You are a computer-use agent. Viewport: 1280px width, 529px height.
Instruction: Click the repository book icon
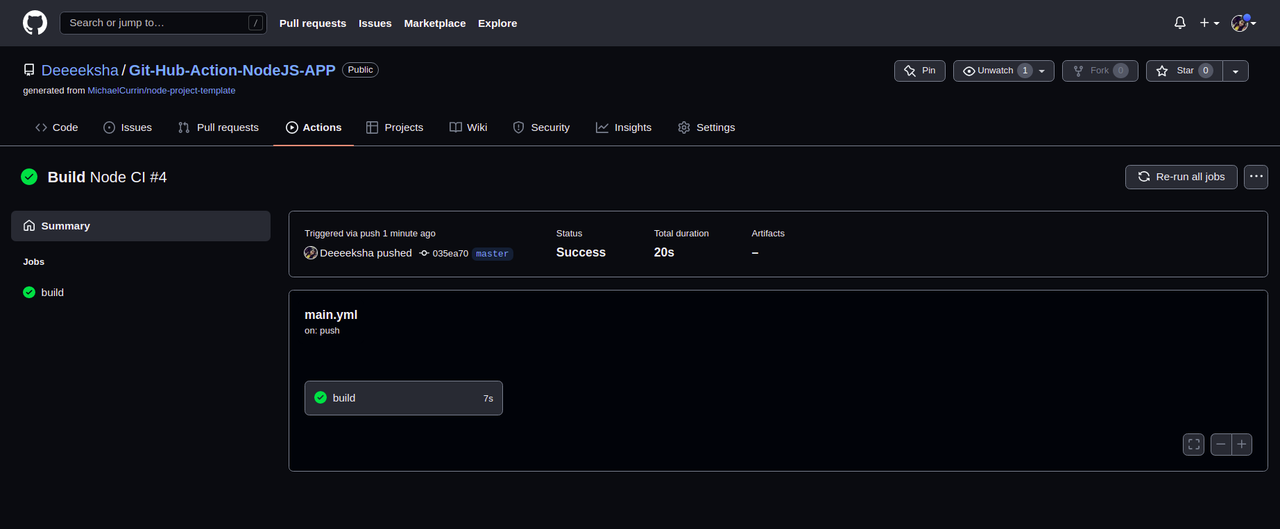point(30,71)
